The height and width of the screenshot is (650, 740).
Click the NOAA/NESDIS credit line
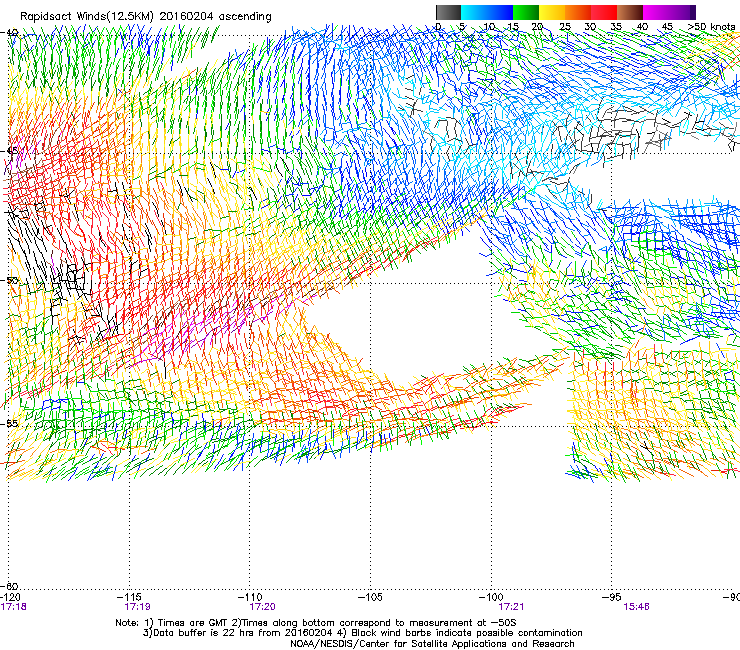[x=432, y=644]
